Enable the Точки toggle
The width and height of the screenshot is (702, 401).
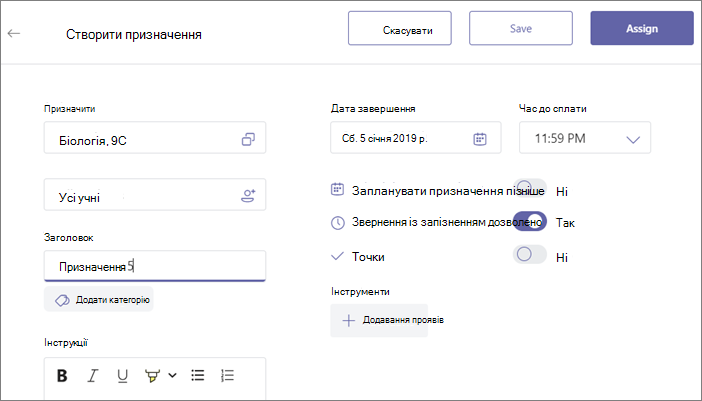click(530, 254)
